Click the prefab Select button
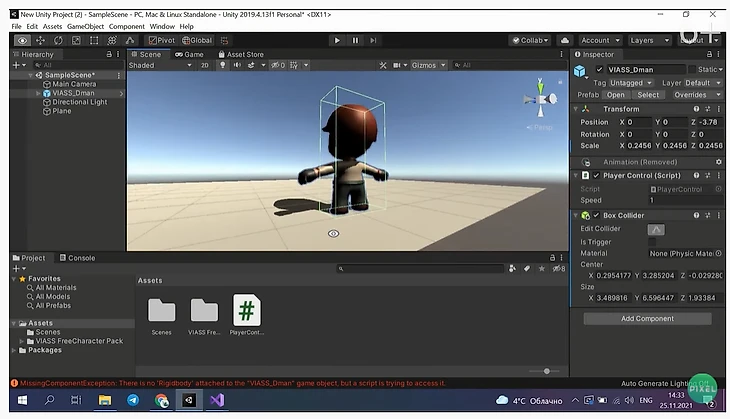 [x=648, y=95]
